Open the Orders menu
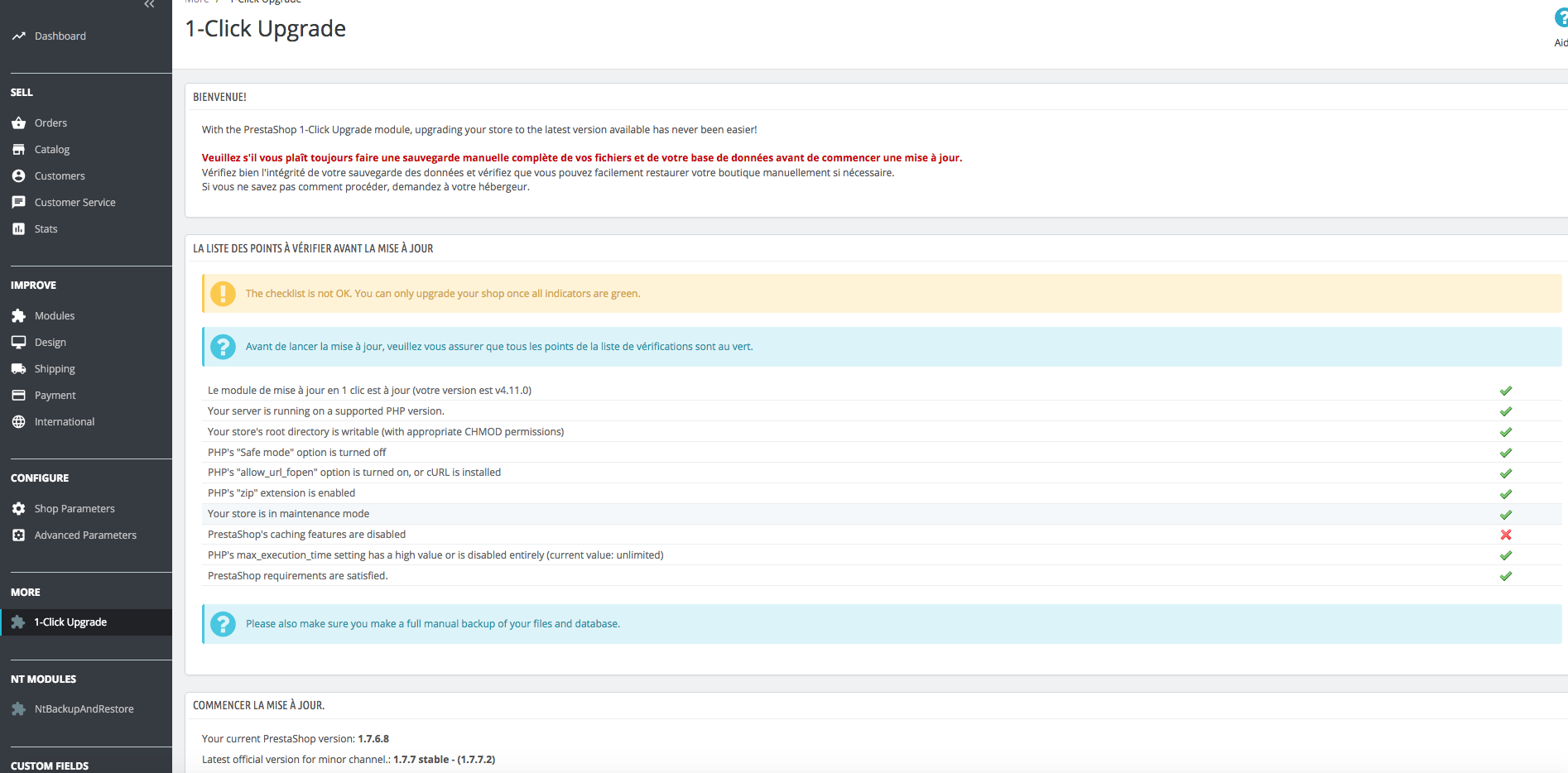This screenshot has height=773, width=1568. pos(51,123)
